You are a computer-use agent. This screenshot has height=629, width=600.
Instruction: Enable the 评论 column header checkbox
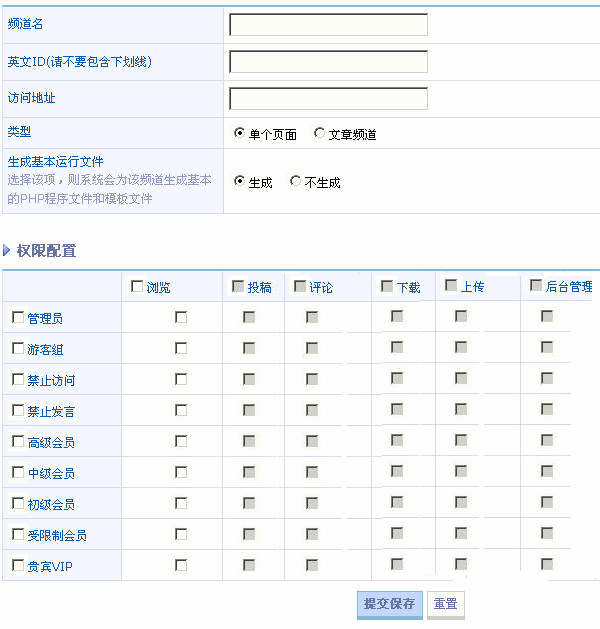point(300,287)
